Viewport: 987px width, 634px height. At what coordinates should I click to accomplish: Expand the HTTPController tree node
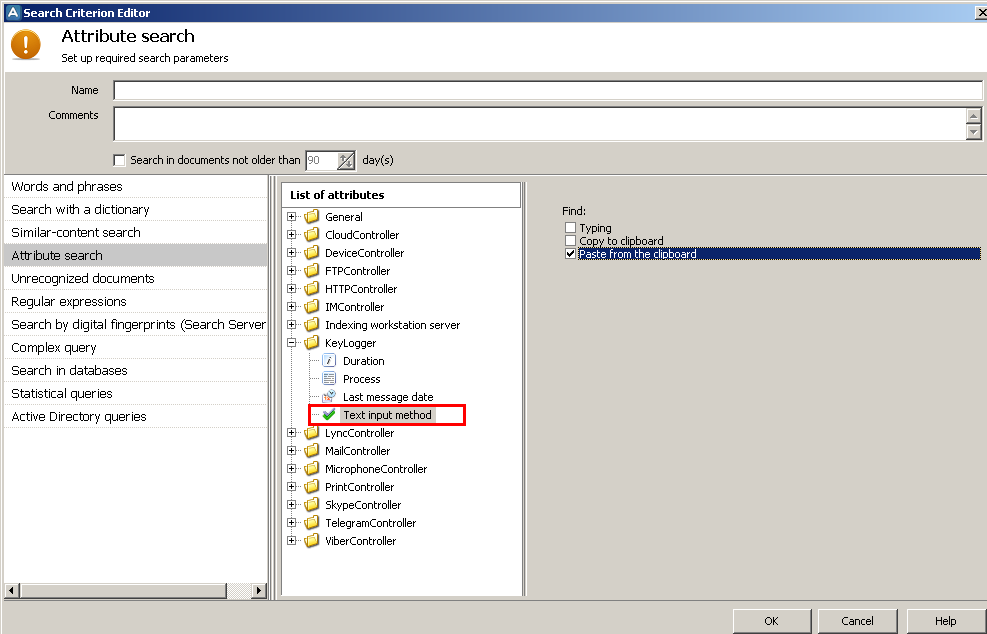pos(291,289)
